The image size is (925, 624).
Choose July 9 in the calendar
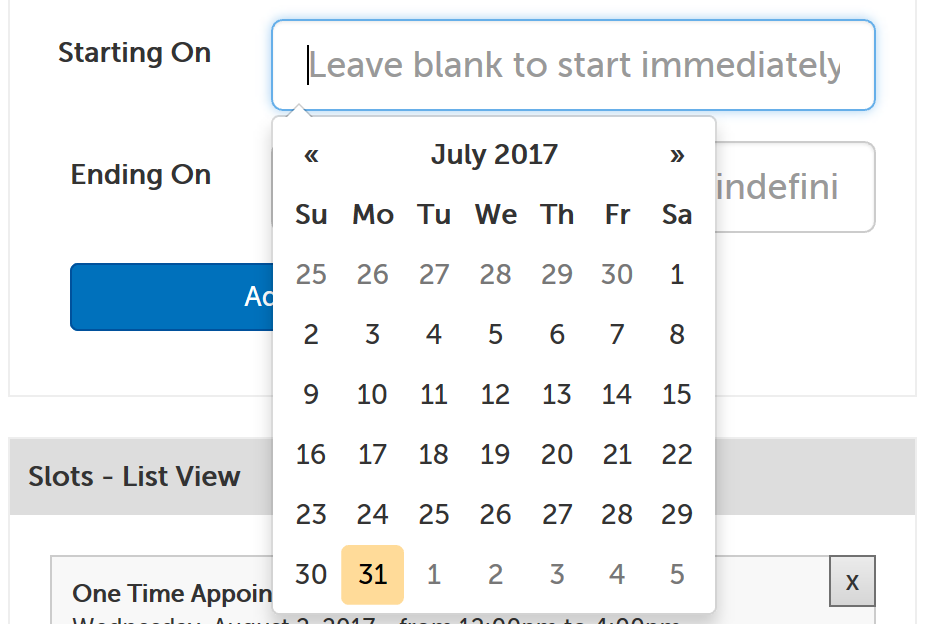(x=311, y=395)
